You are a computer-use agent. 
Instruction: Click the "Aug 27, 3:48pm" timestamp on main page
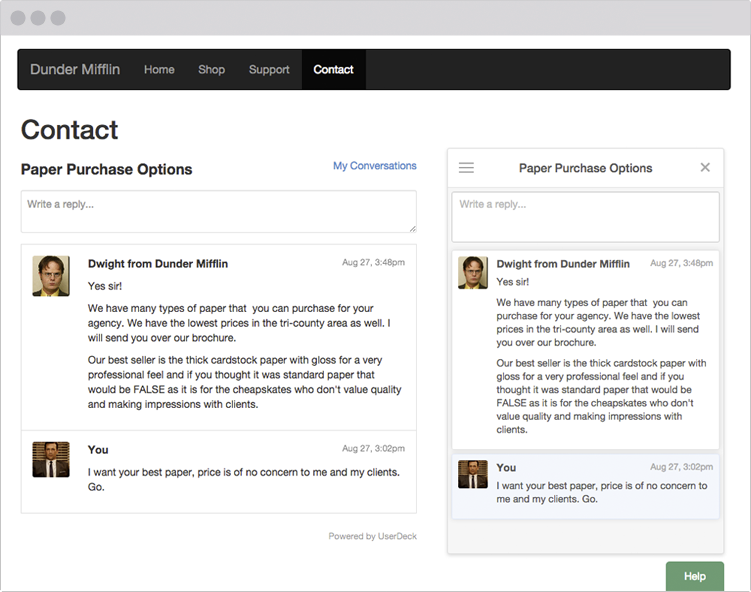373,262
